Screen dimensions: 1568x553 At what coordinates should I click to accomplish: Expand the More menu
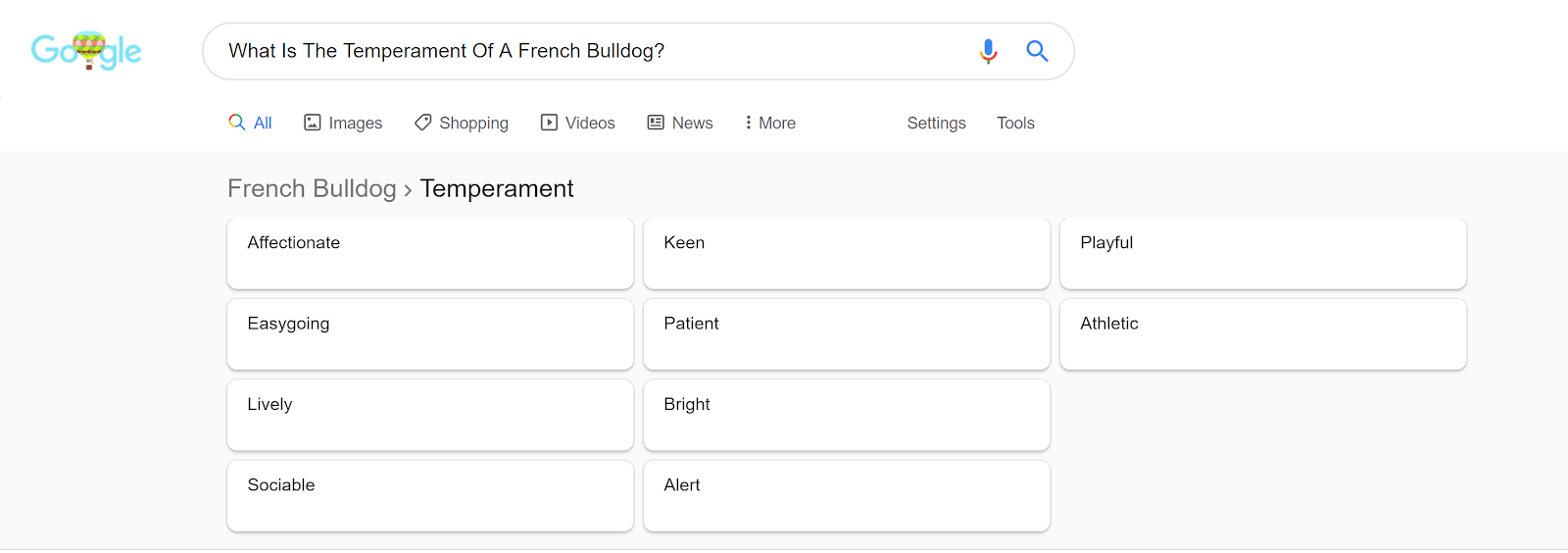pos(770,123)
